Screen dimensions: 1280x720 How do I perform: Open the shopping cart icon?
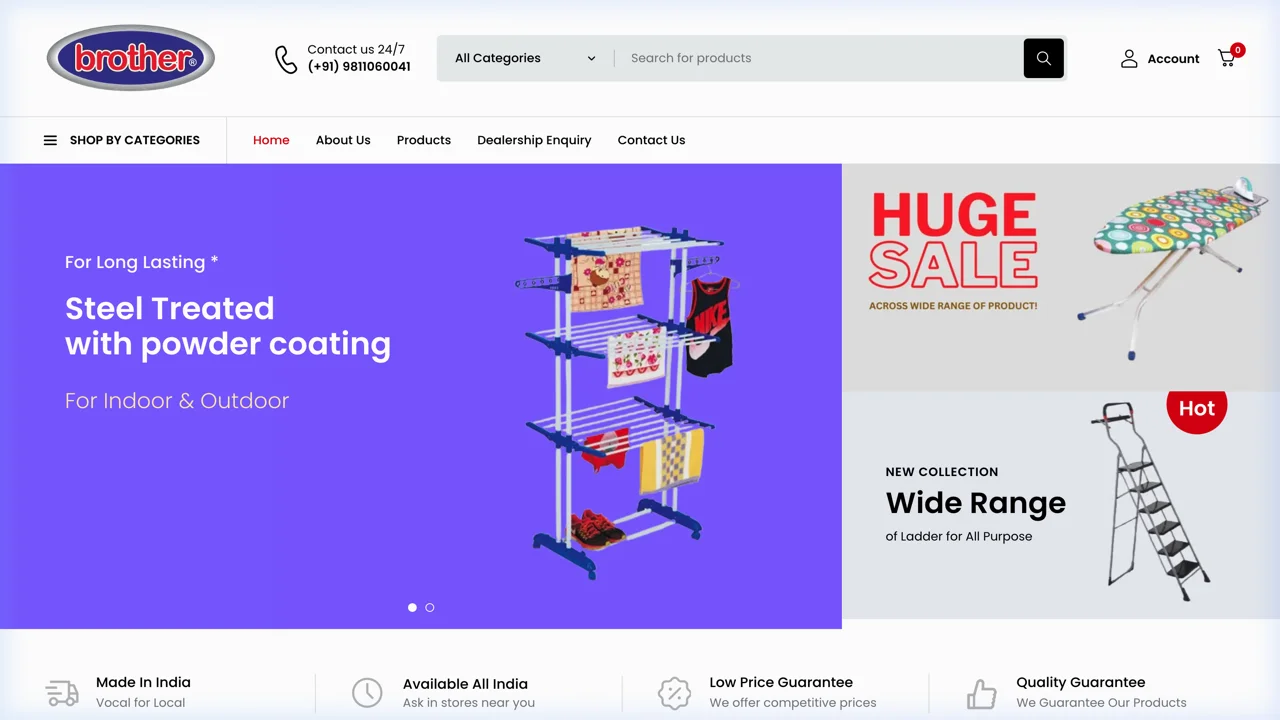1226,59
